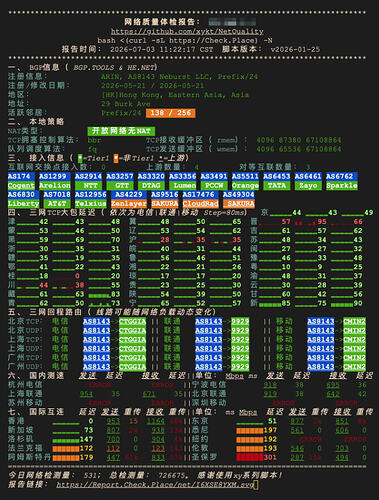Click the bash curl Check.Place command line
This screenshot has width=379, height=500.
185,41
